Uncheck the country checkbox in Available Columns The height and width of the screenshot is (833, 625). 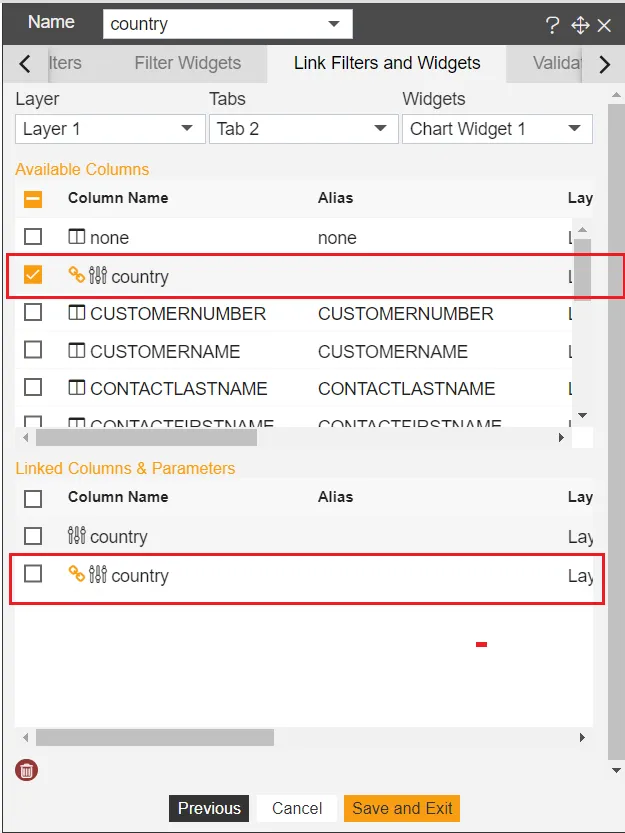[33, 275]
